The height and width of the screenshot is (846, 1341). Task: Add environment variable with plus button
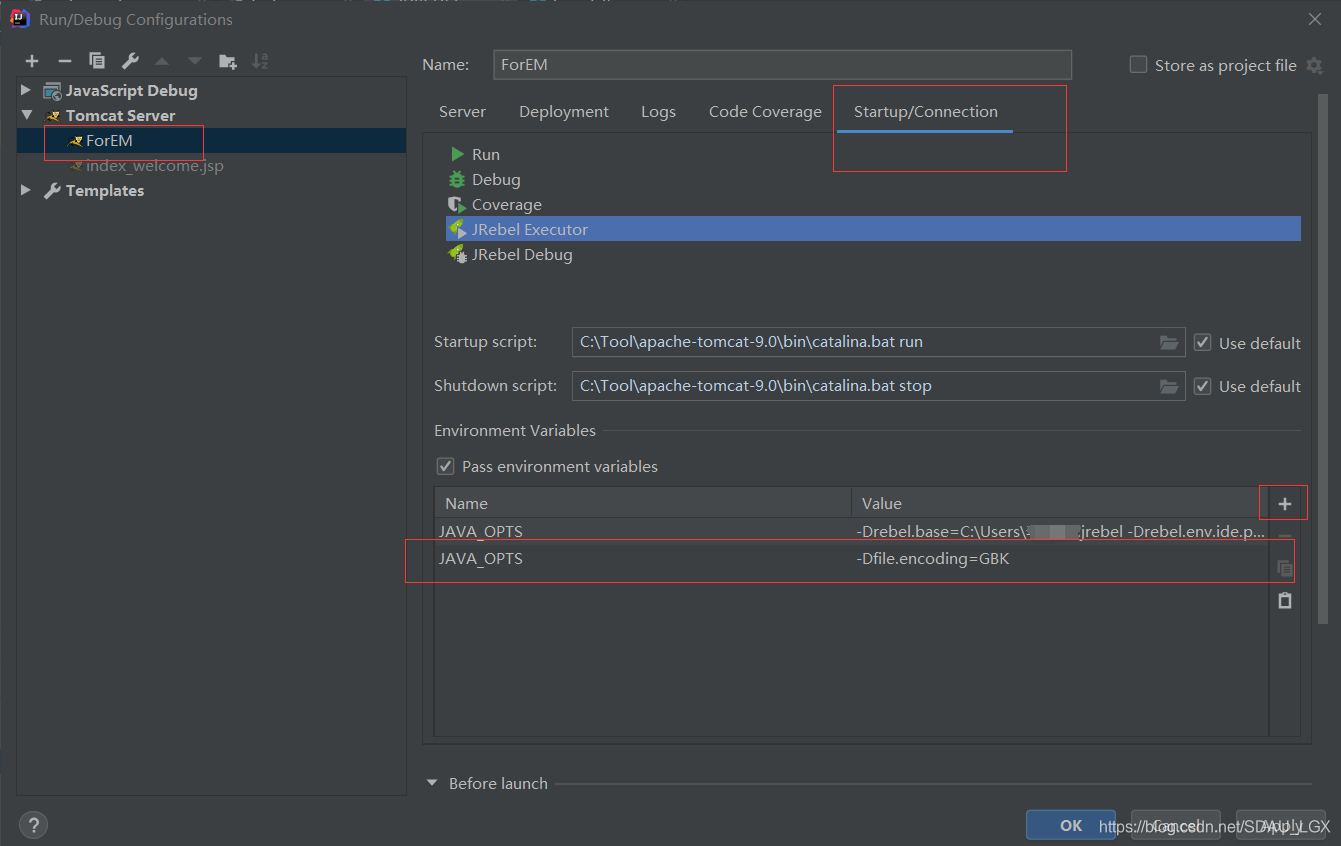tap(1285, 503)
